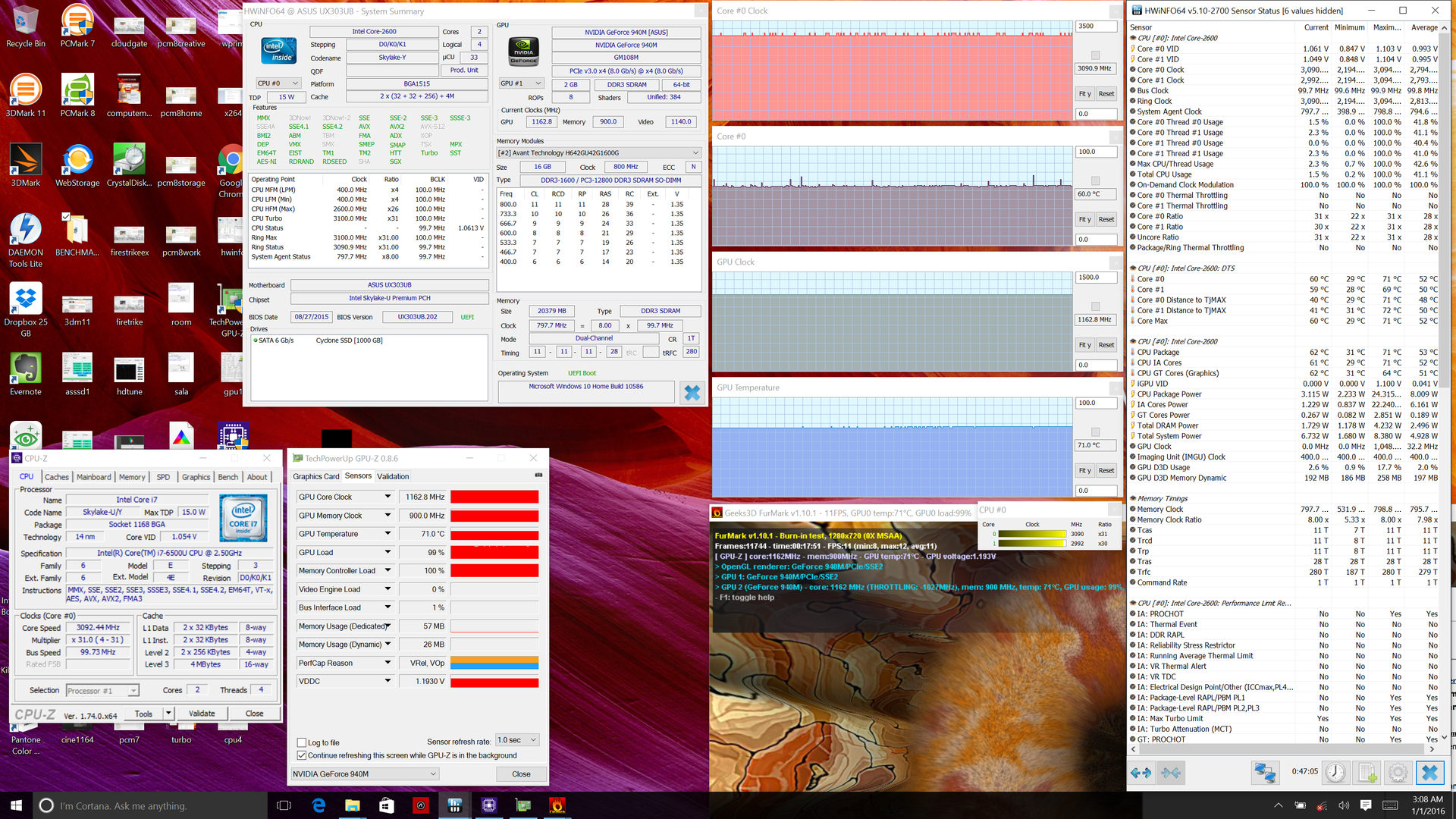1456x819 pixels.
Task: Toggle checkbox on GPU Clock graph
Action: tap(1095, 306)
